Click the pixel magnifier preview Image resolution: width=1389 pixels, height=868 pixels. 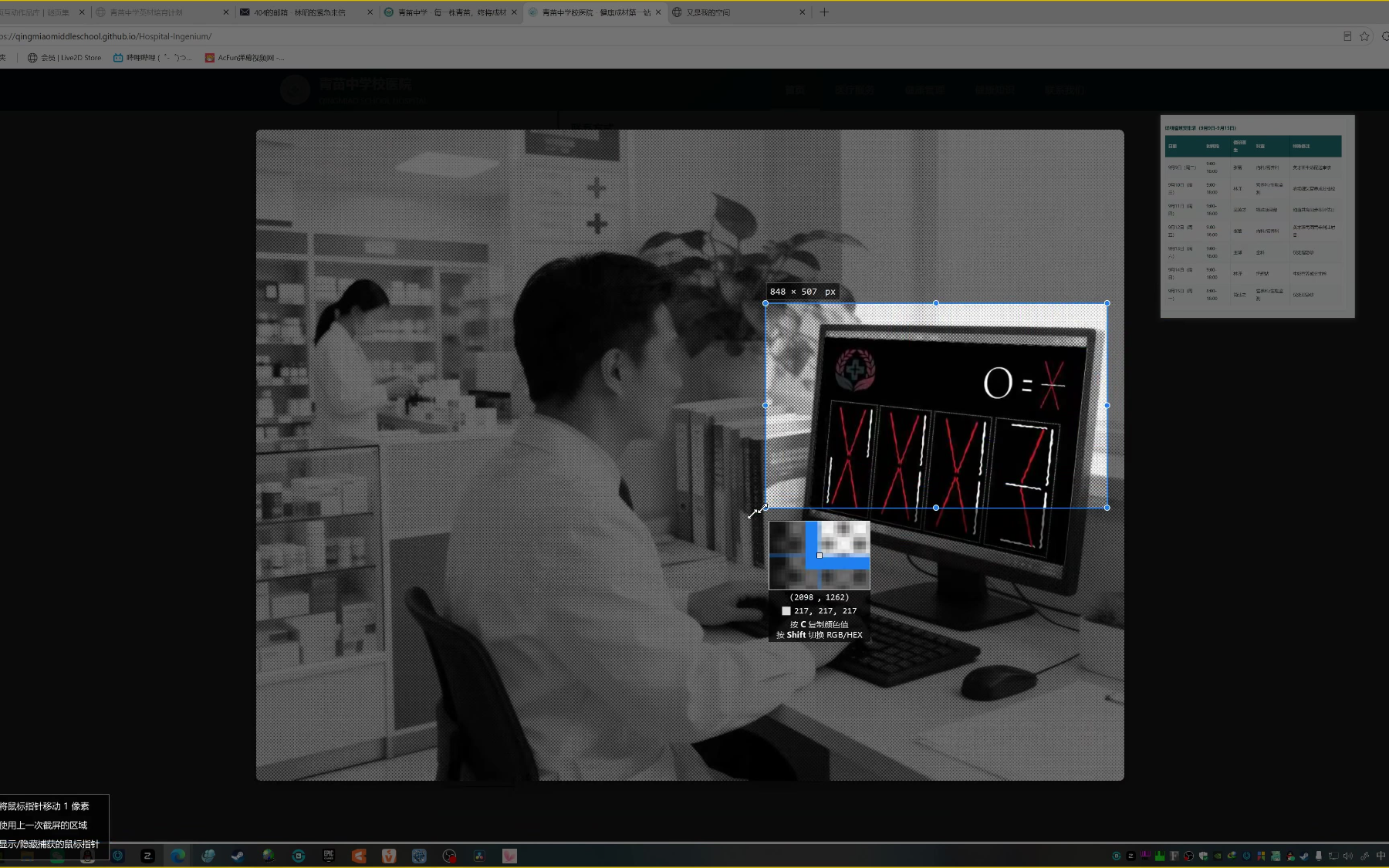tap(820, 556)
